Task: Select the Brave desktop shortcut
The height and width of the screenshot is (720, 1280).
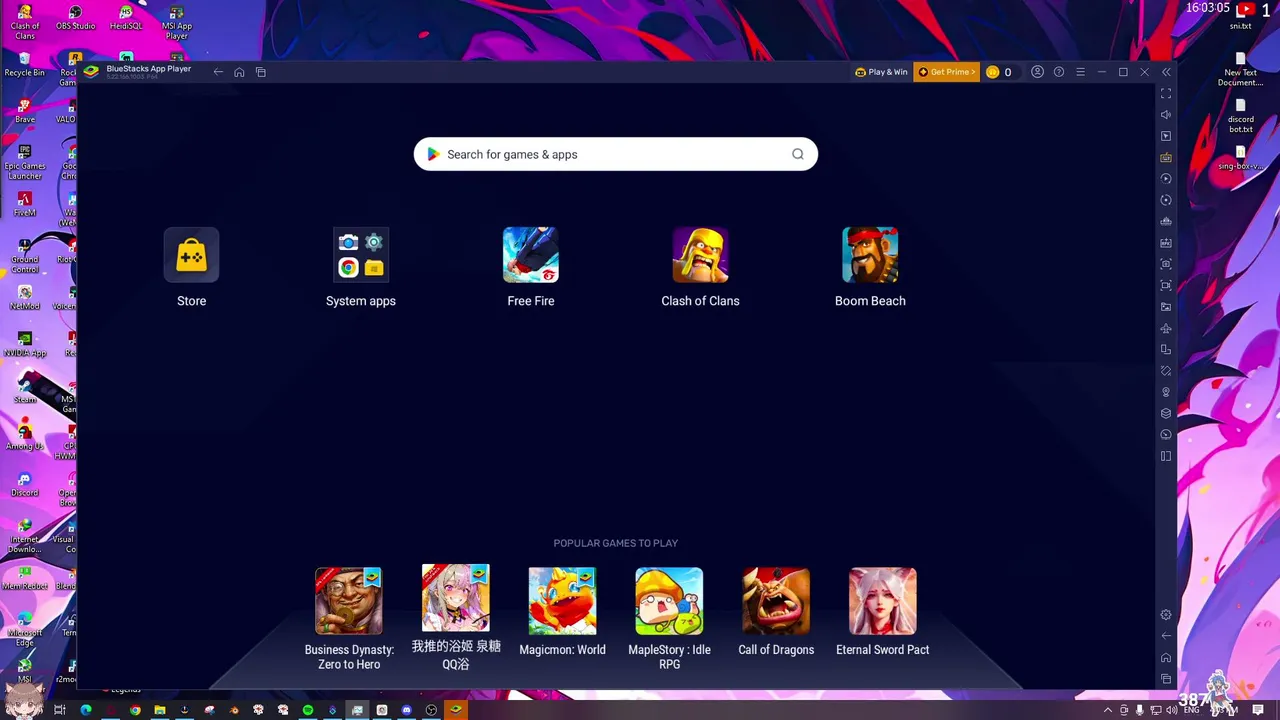Action: tap(25, 111)
